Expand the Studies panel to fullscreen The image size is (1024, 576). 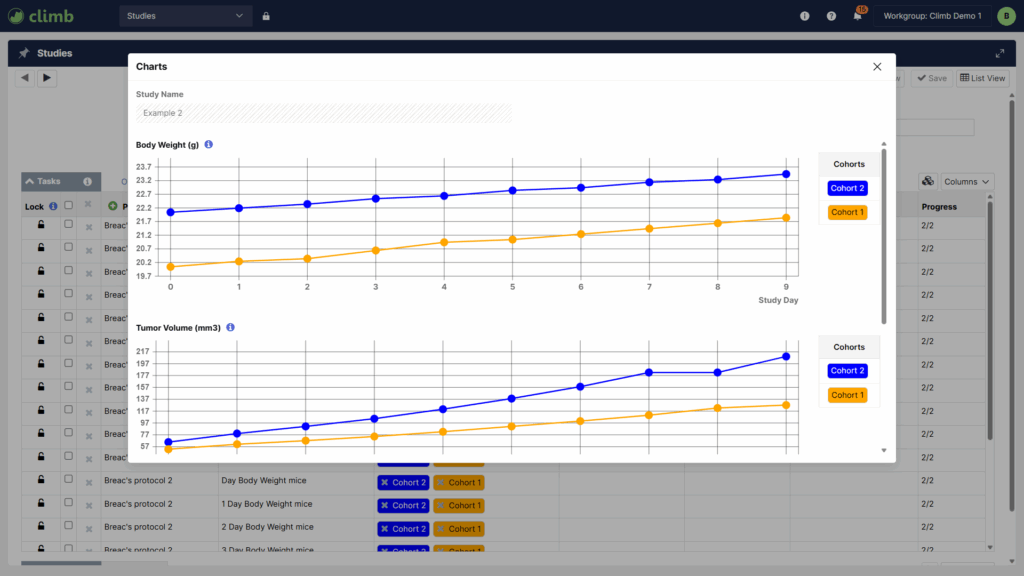point(999,53)
